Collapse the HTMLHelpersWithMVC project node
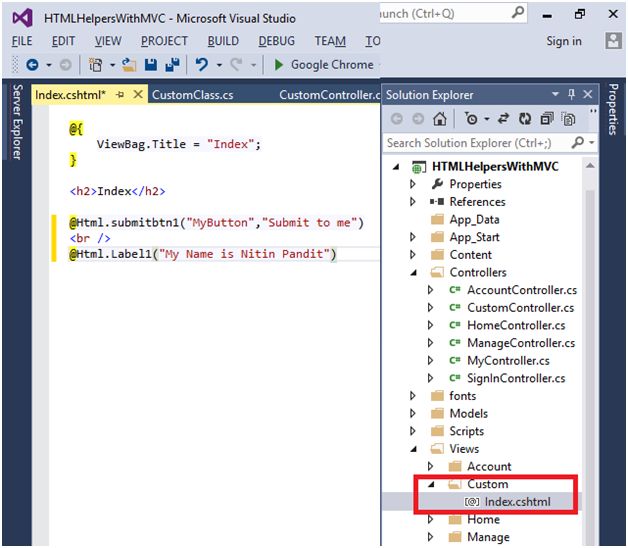 click(396, 167)
